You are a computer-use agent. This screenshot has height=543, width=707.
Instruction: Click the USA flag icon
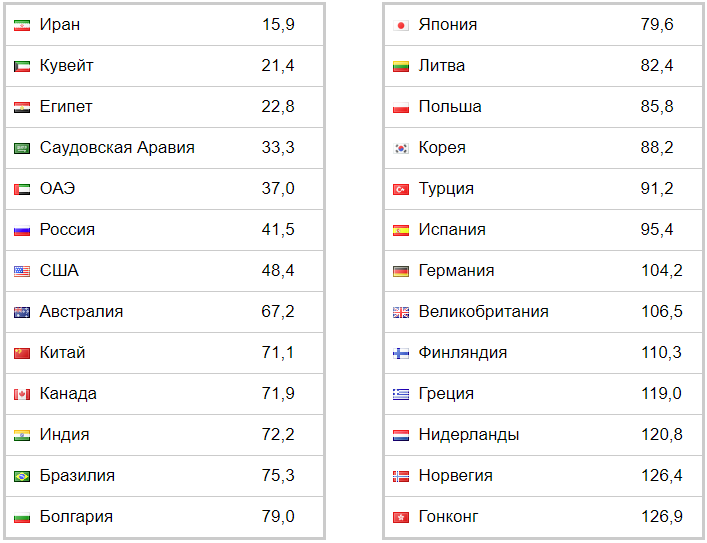(x=22, y=271)
